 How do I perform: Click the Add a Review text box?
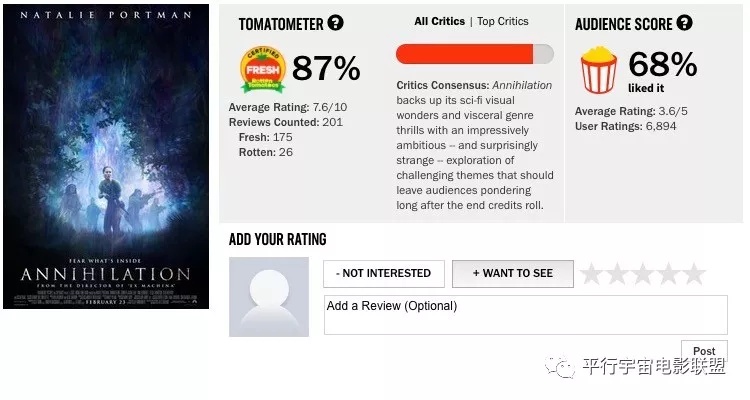click(x=526, y=315)
